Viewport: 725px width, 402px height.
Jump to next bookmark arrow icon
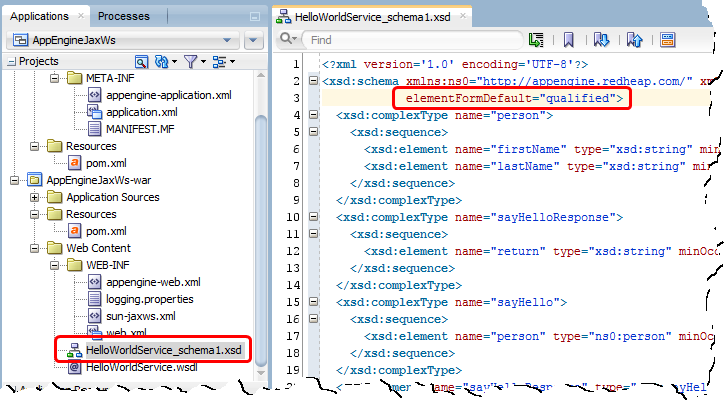click(x=602, y=40)
